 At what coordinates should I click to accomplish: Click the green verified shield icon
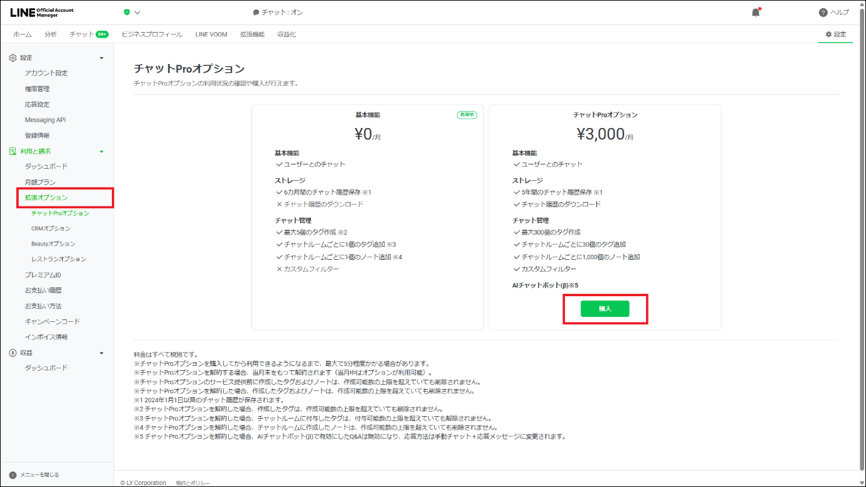tap(127, 12)
